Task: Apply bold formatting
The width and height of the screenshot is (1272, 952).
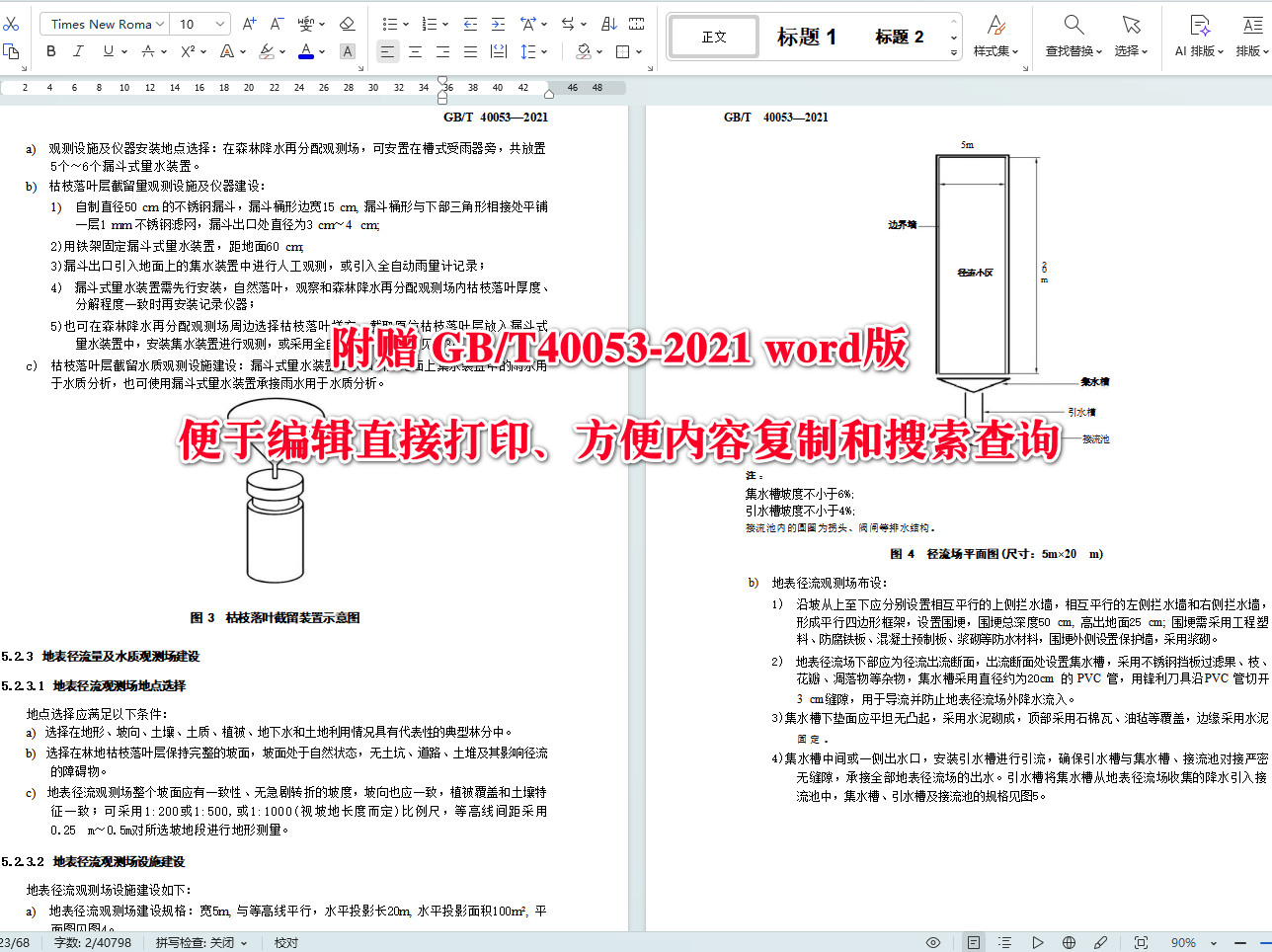Action: (50, 51)
